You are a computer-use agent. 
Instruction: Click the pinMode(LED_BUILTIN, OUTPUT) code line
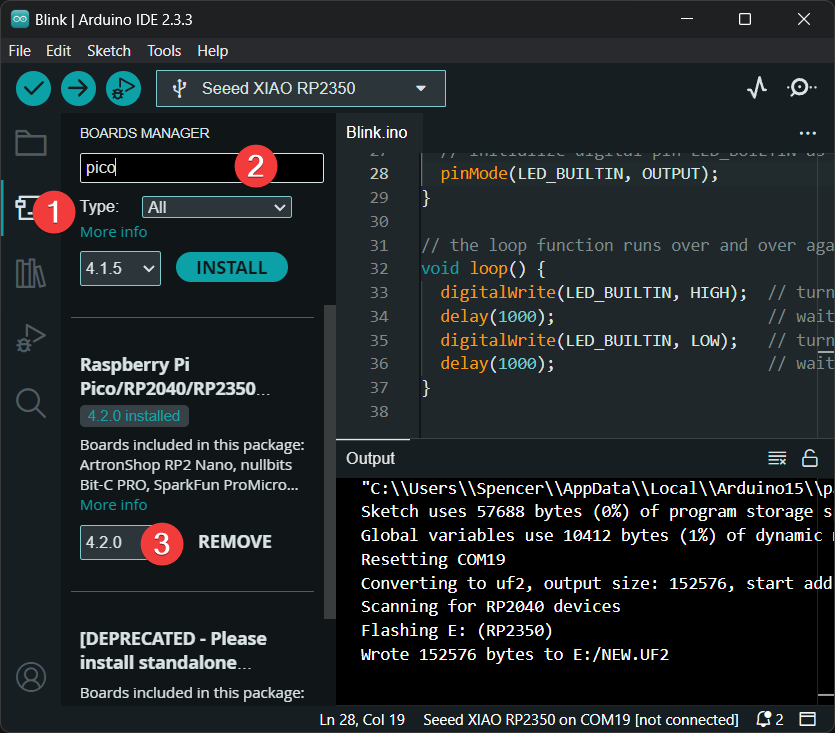[x=579, y=174]
